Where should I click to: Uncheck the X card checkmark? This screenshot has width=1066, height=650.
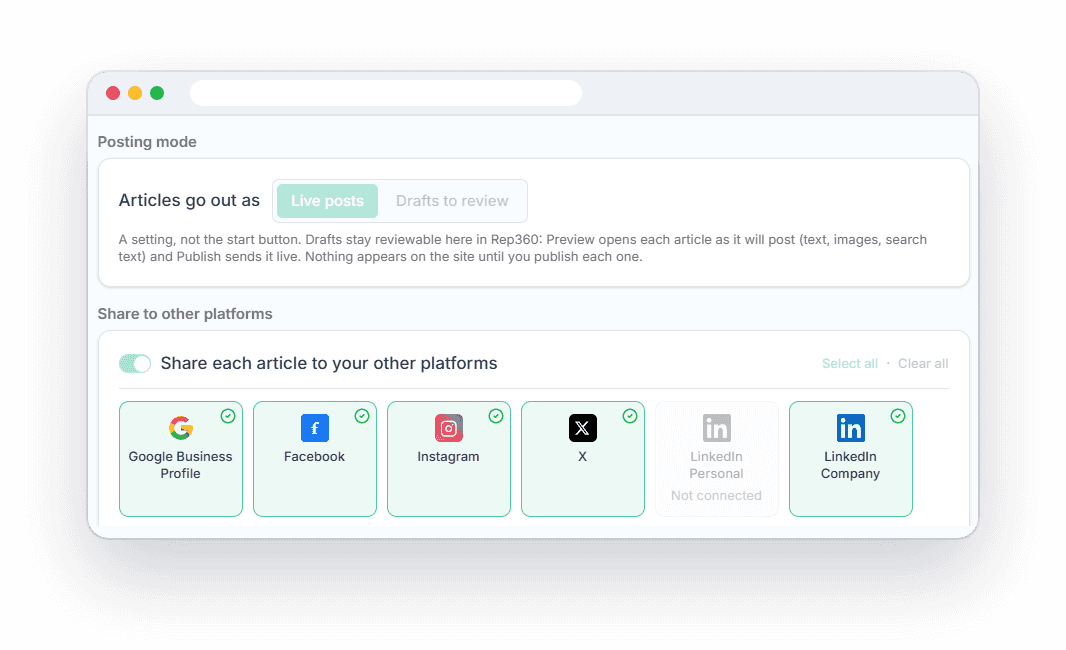click(630, 415)
